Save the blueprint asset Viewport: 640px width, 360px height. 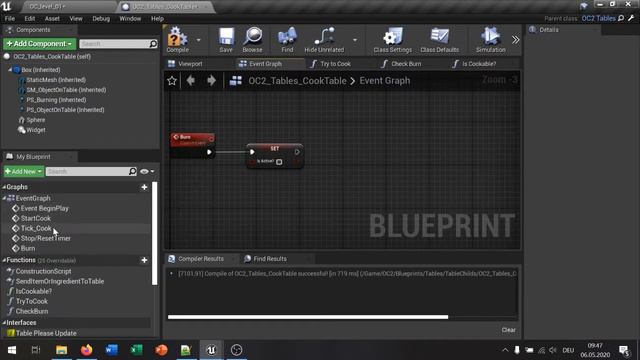point(226,40)
